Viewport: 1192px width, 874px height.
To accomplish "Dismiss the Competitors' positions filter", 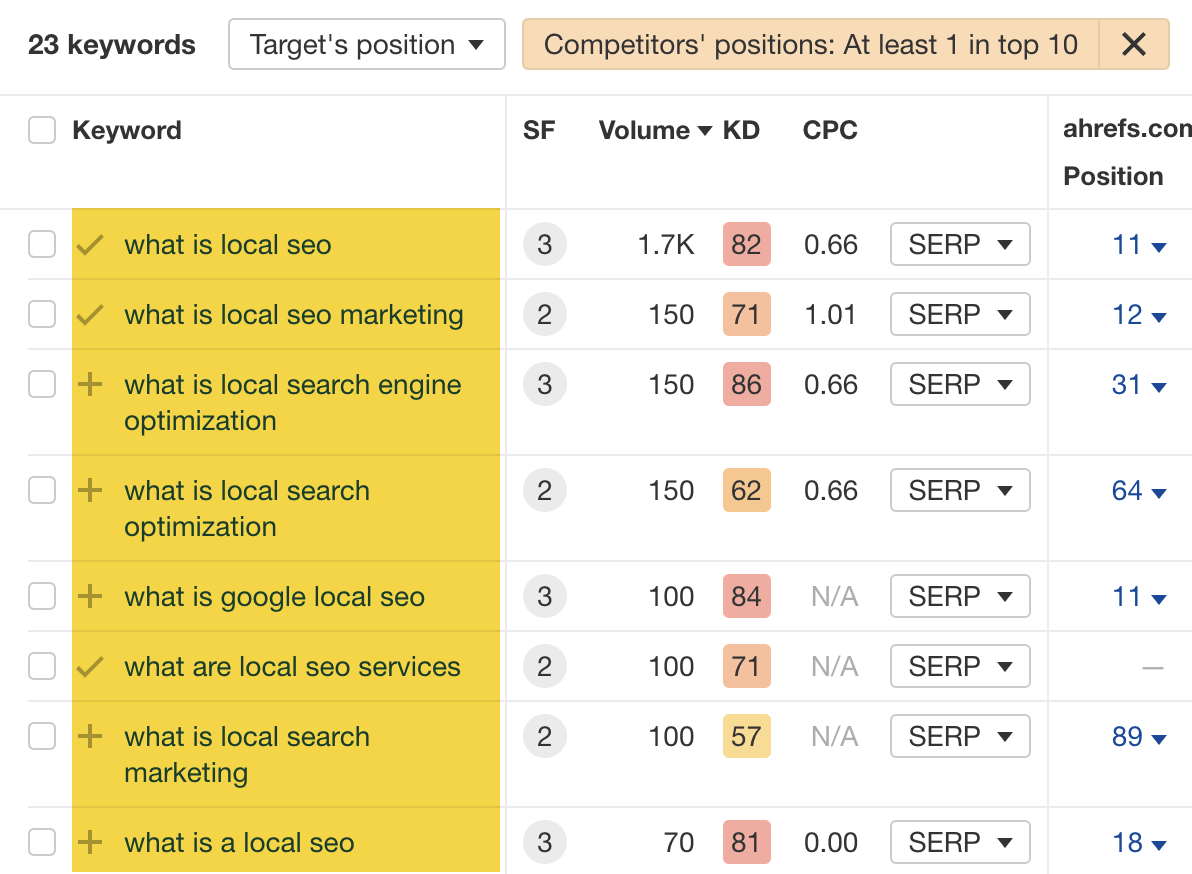I will [1134, 44].
